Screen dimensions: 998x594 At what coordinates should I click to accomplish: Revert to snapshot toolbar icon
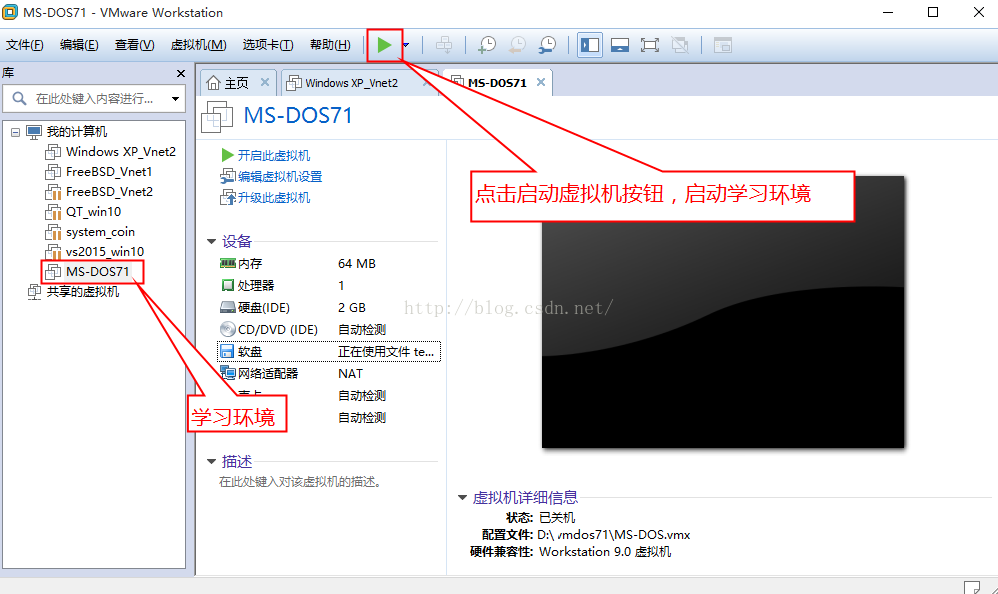tap(517, 45)
